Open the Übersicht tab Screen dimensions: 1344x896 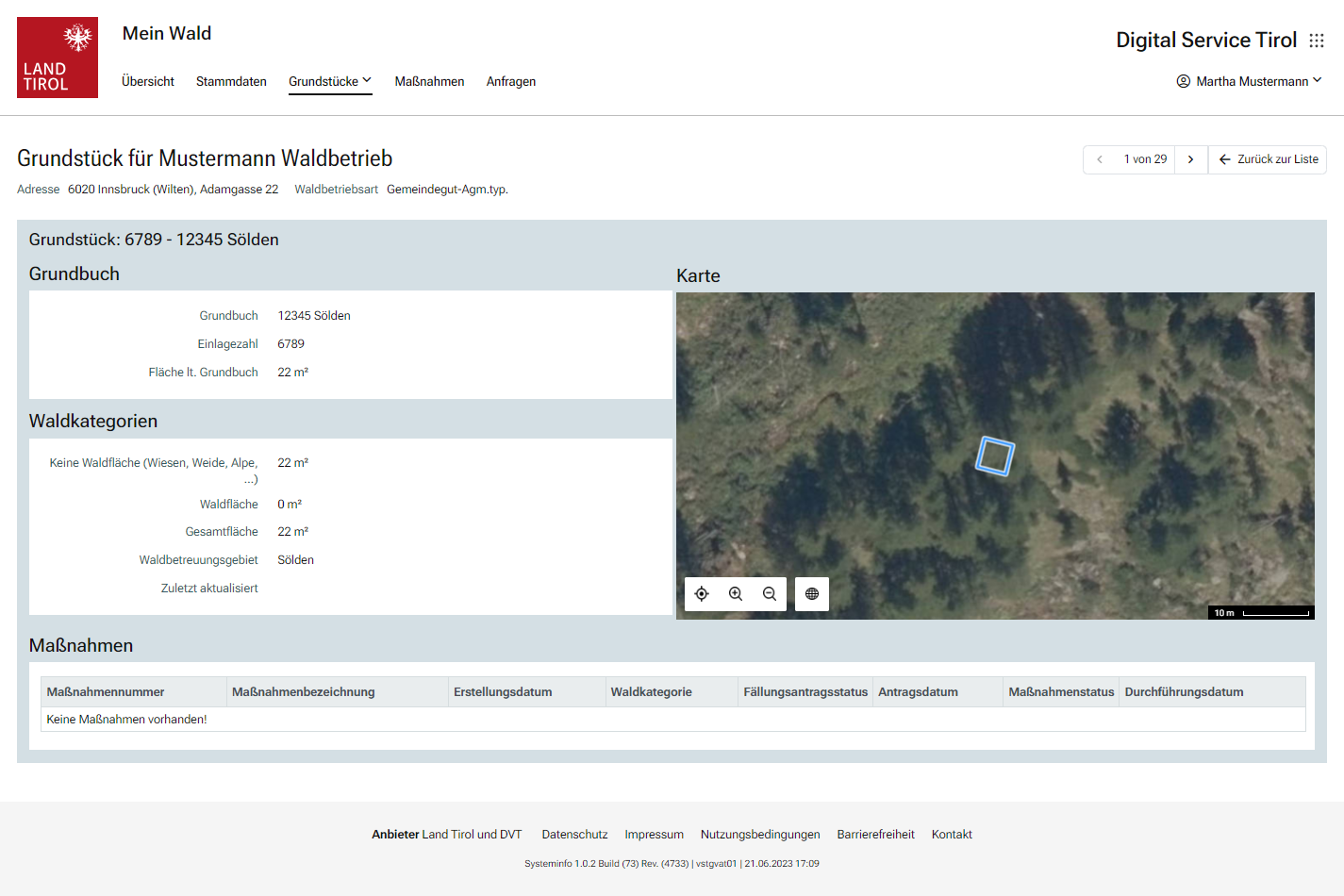click(x=148, y=81)
